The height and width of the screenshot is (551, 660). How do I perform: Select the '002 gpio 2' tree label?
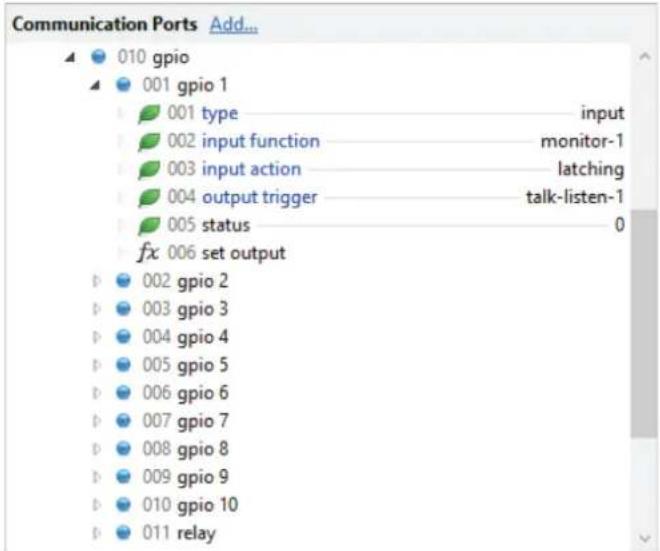pyautogui.click(x=185, y=281)
